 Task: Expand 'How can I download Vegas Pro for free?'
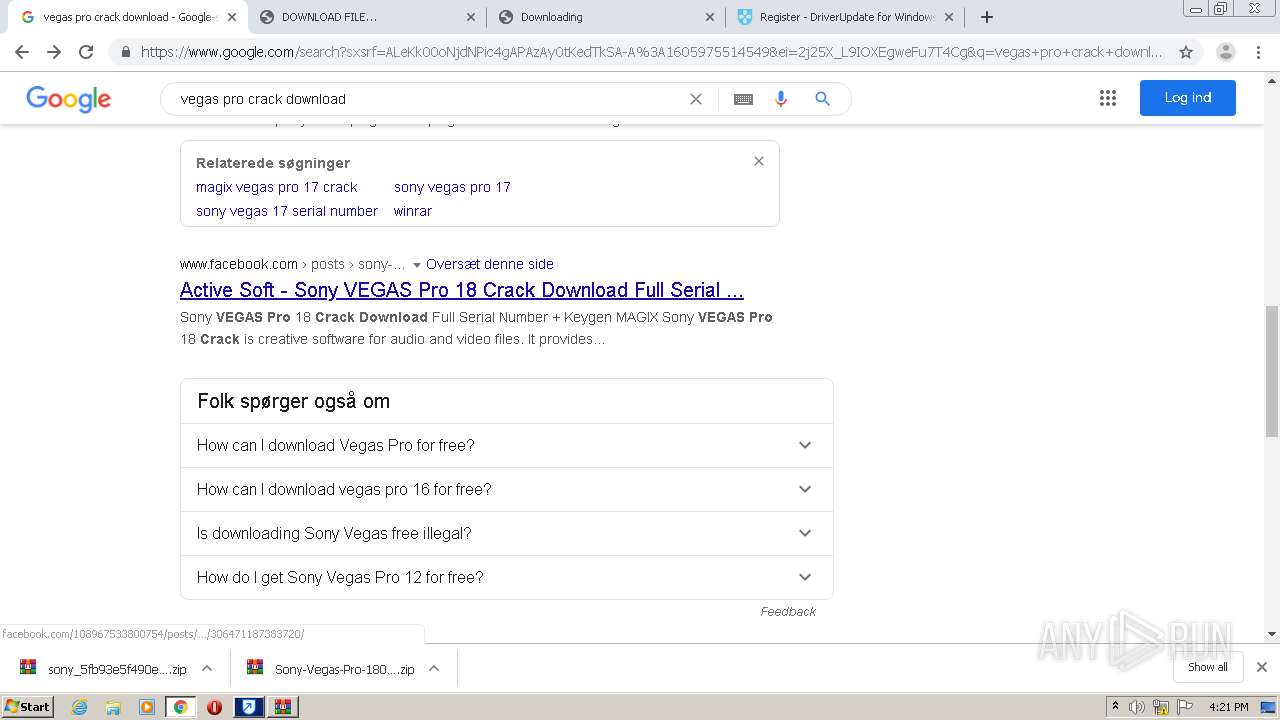(x=506, y=445)
